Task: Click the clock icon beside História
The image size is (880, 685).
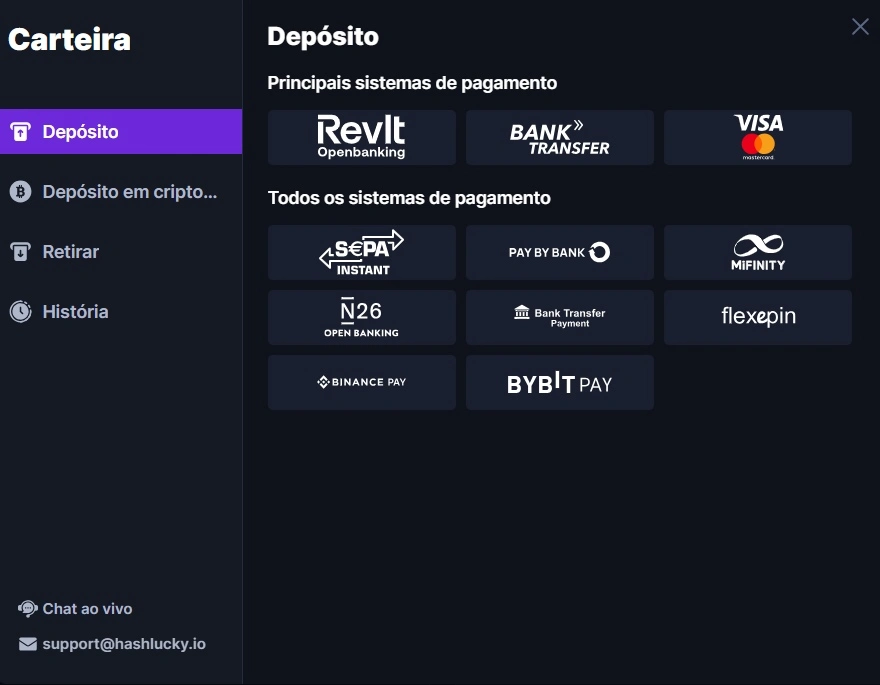Action: point(21,311)
